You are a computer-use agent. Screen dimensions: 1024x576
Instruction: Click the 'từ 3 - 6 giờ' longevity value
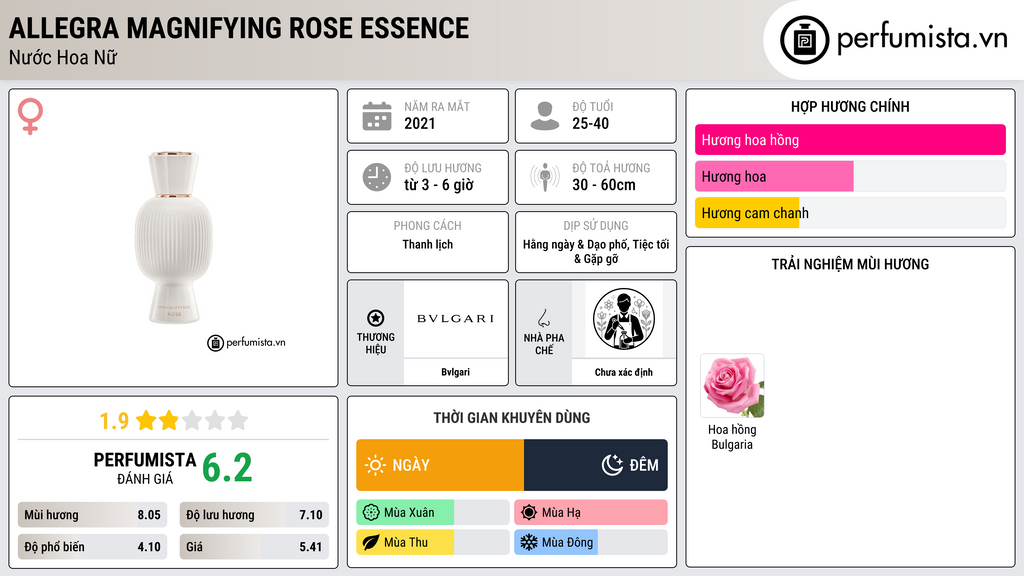pos(439,185)
